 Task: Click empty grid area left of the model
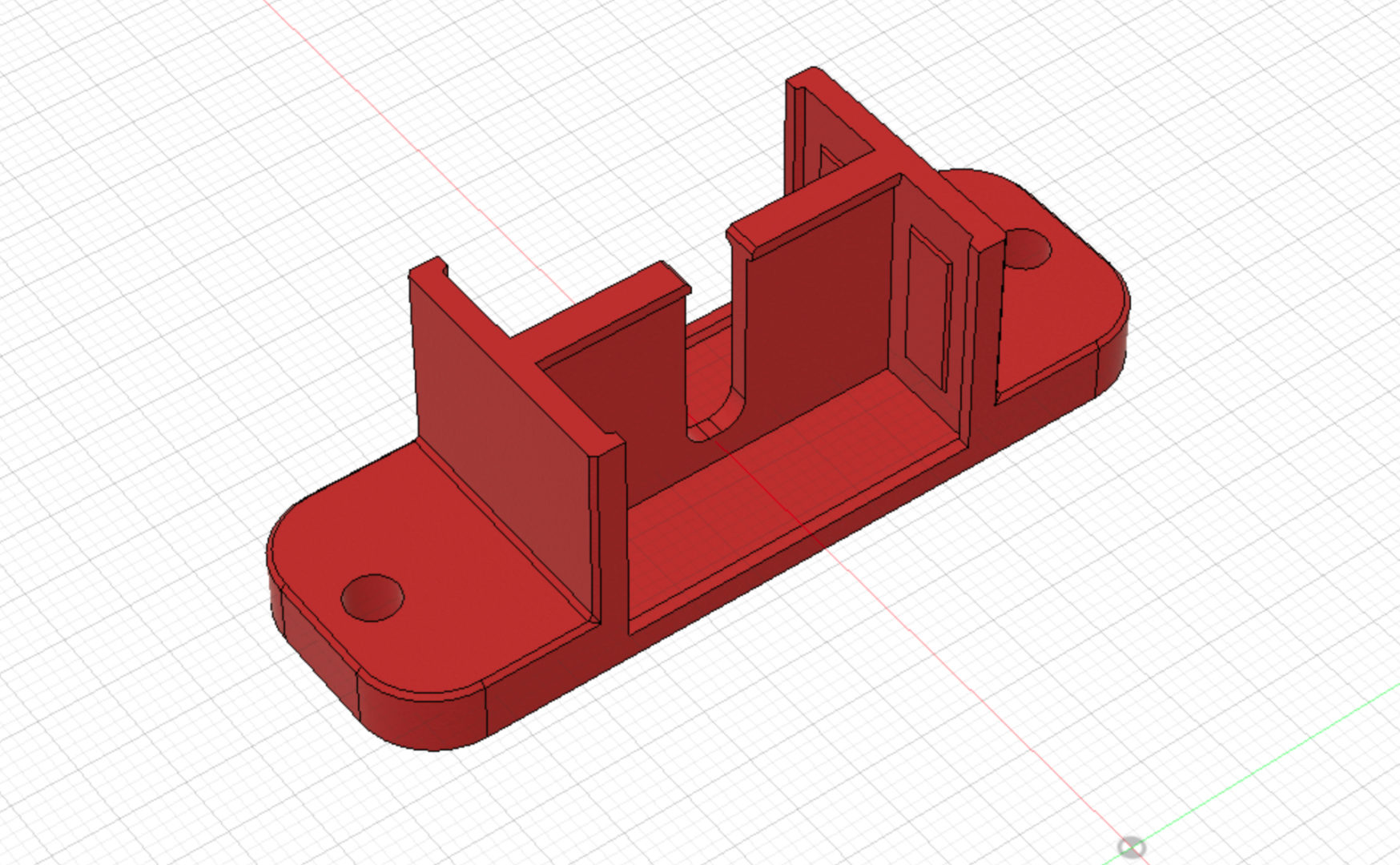[x=160, y=400]
